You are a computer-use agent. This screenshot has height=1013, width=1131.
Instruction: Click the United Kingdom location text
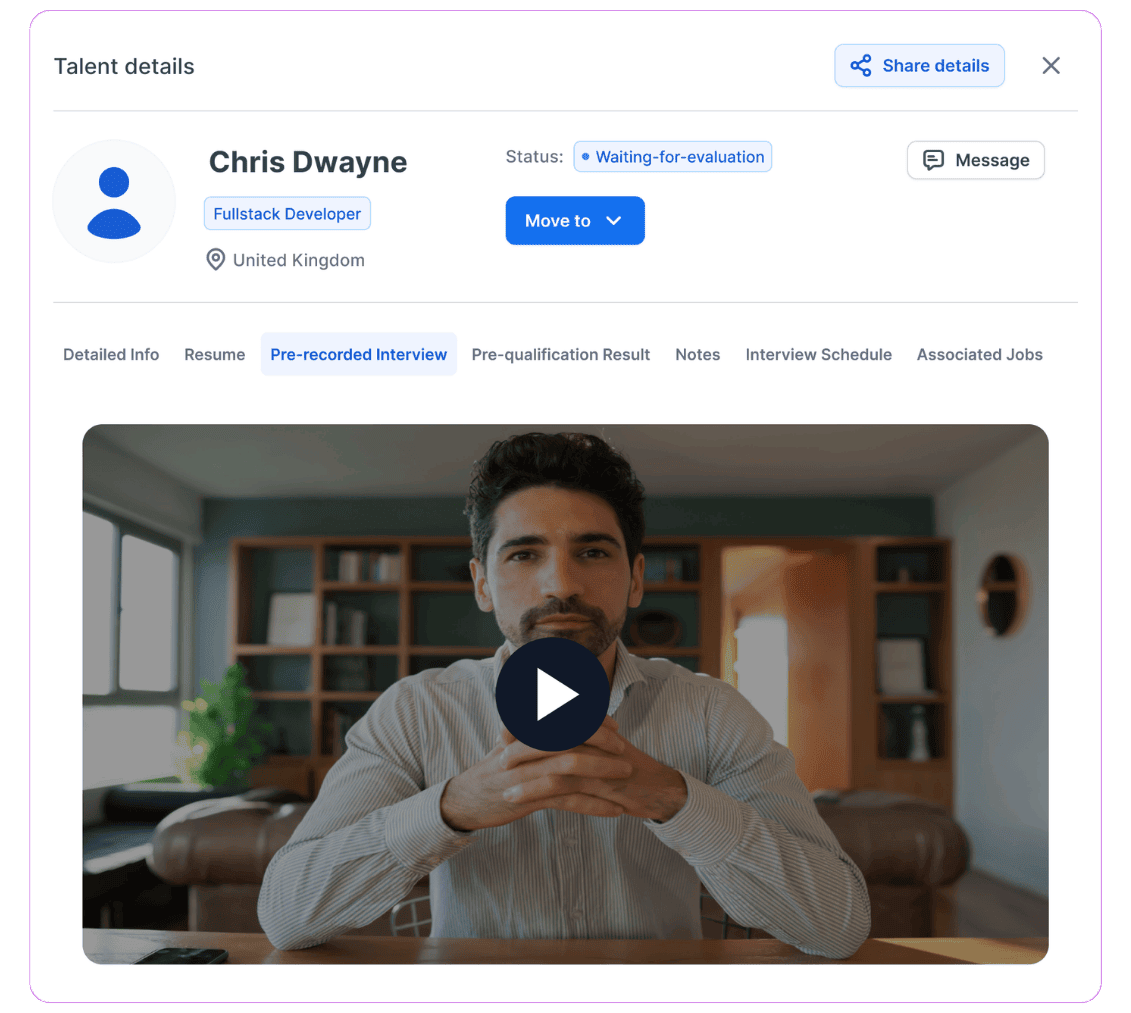(298, 260)
